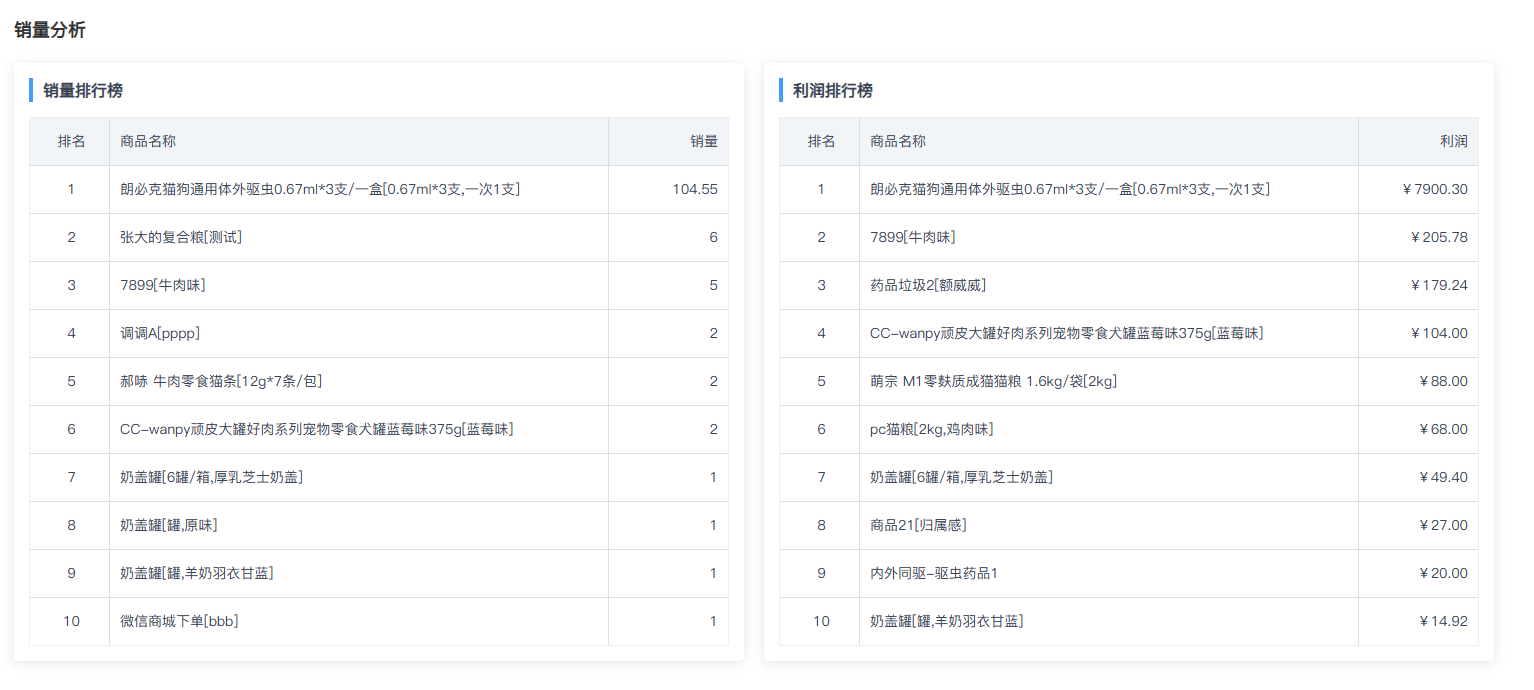1534x690 pixels.
Task: Select the 利润排行榜 panel title
Action: pyautogui.click(x=833, y=91)
